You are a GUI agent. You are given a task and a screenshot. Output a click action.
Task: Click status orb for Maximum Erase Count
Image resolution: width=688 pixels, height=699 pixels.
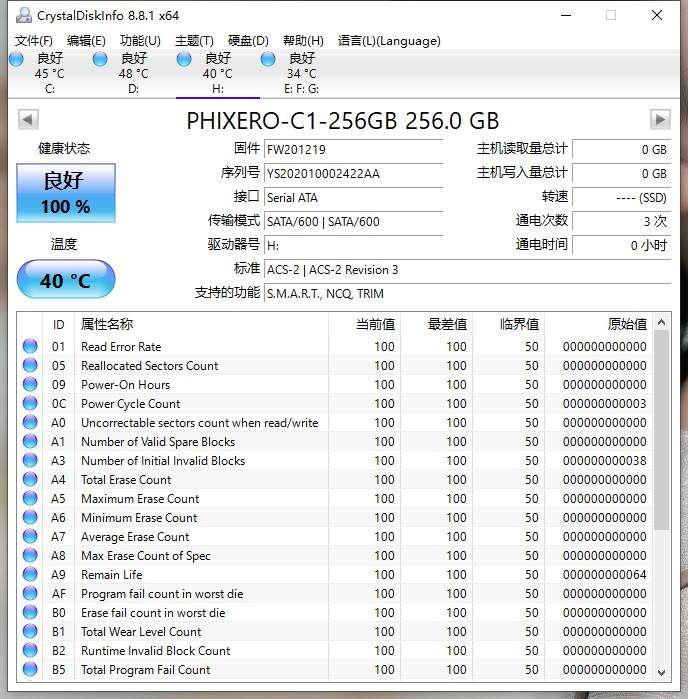(x=30, y=498)
